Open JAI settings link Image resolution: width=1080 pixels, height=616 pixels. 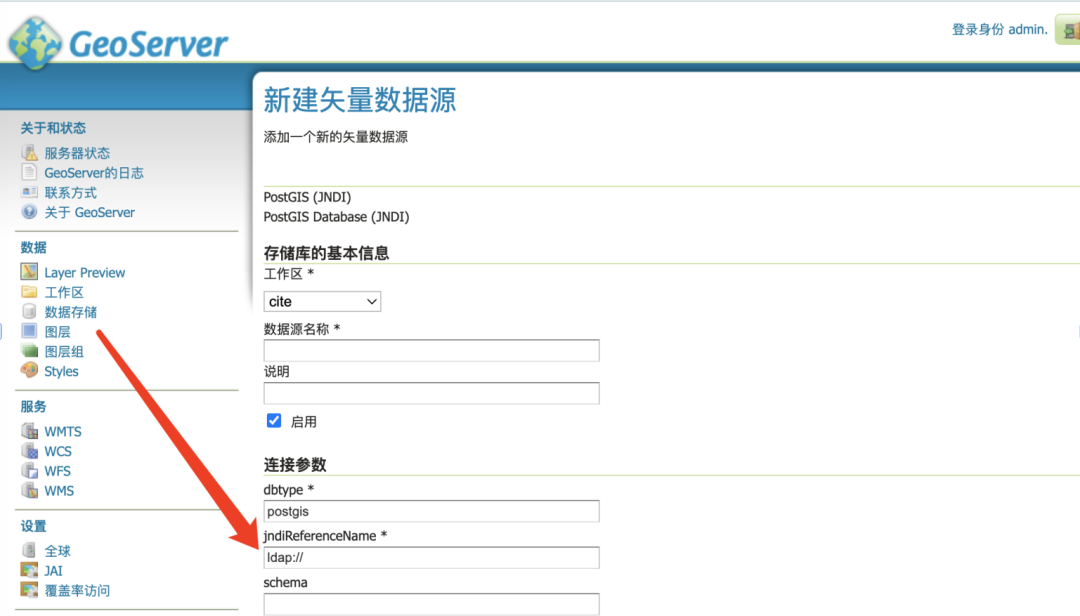pos(53,571)
